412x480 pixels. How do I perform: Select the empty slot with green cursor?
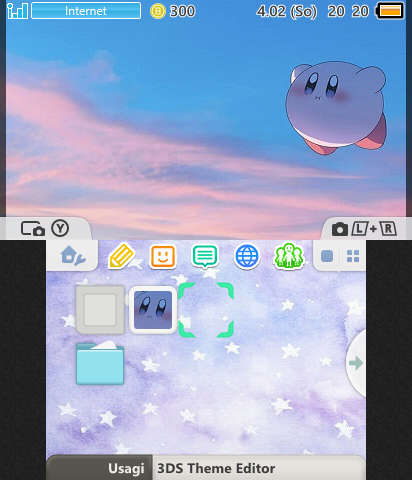(206, 310)
